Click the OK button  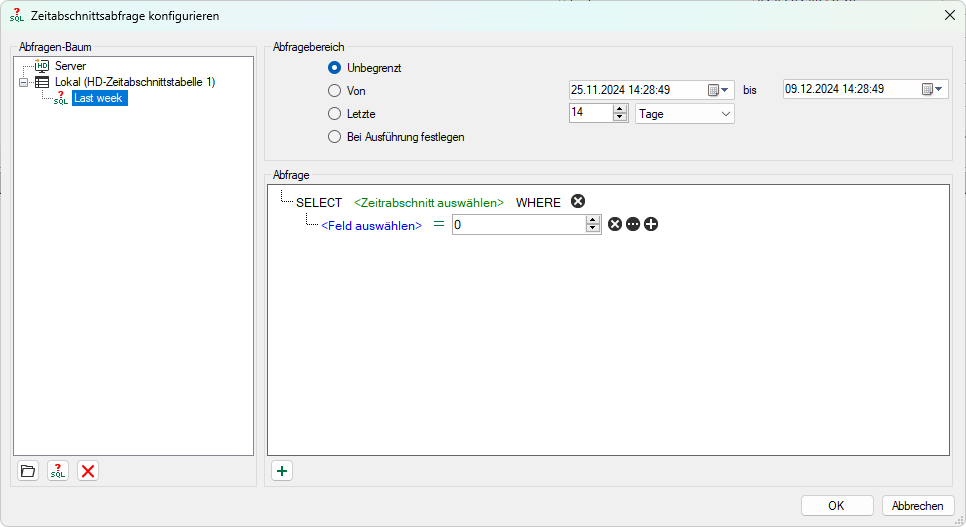(836, 506)
